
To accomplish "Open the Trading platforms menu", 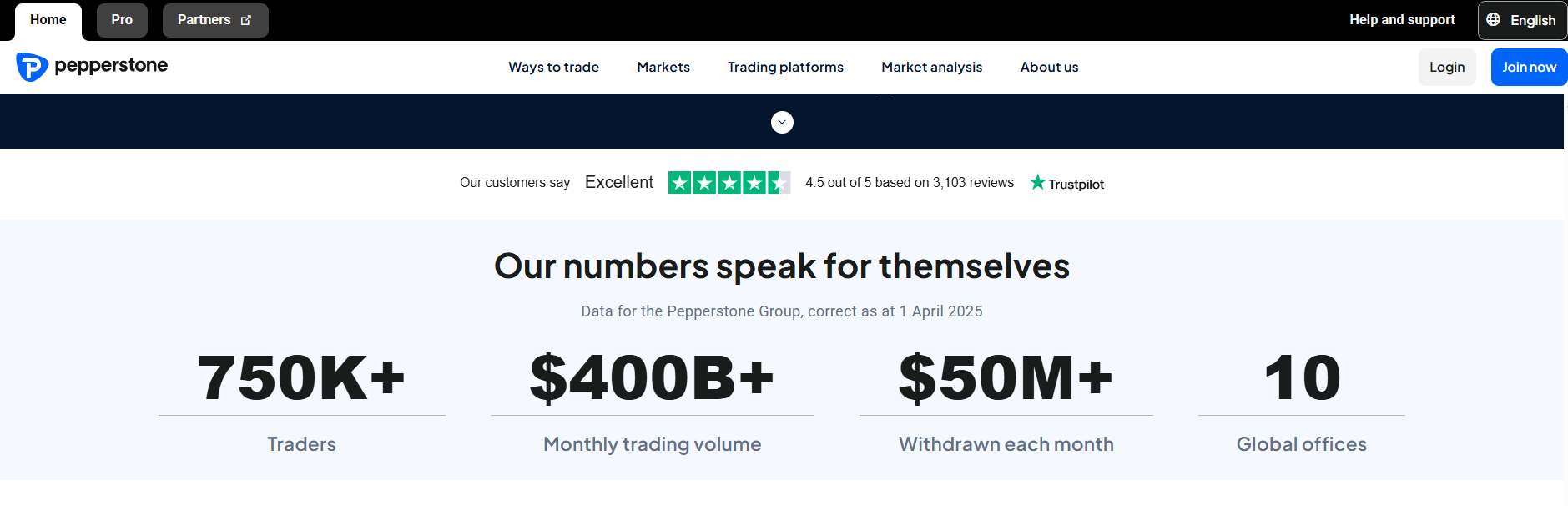I will pos(785,67).
